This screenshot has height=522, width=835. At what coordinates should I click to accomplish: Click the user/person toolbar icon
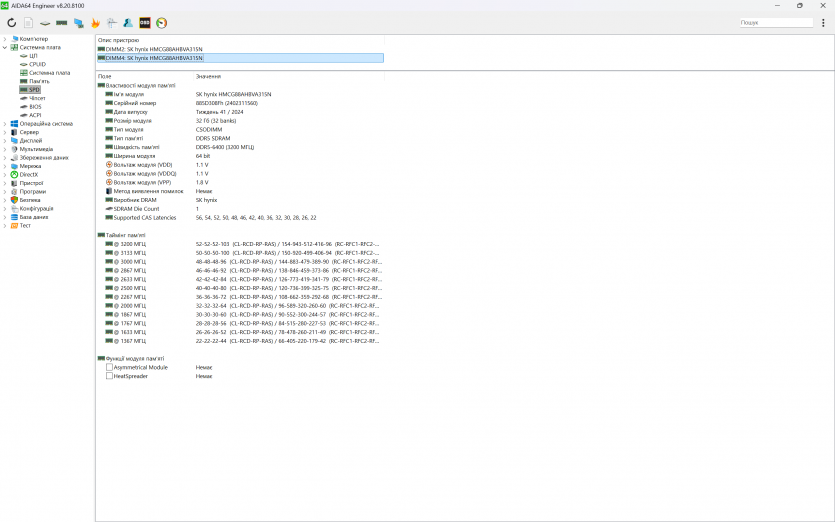[x=128, y=22]
